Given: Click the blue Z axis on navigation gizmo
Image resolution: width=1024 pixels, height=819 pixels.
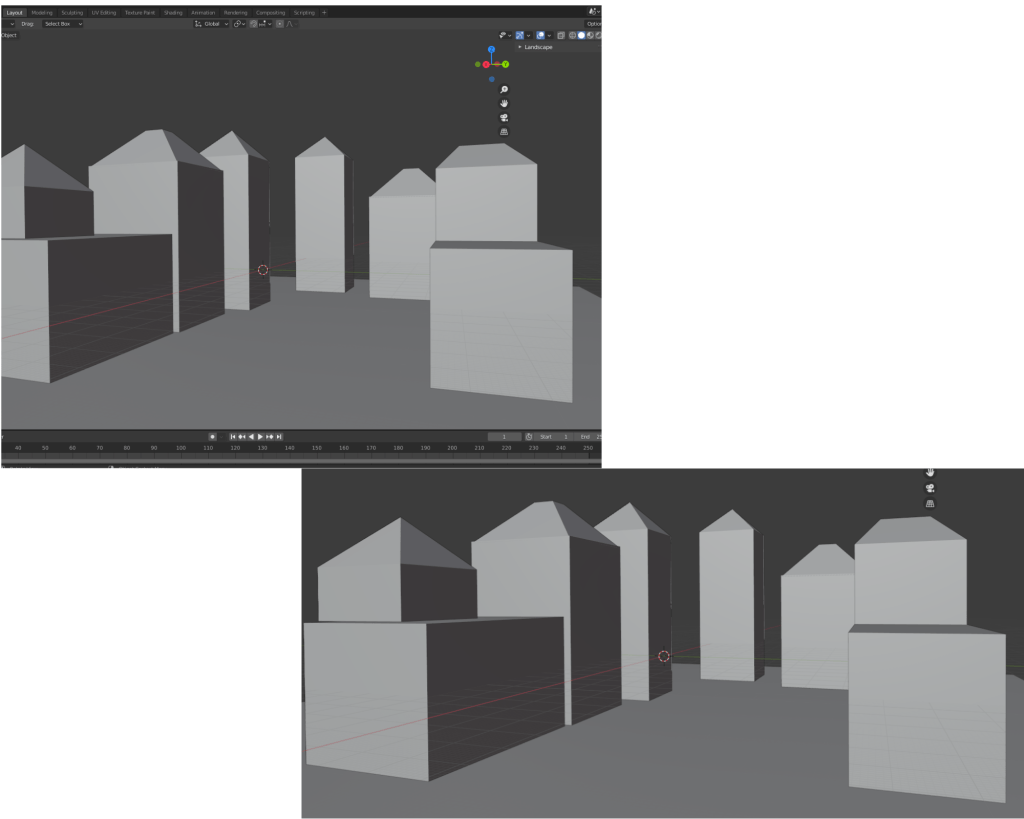Looking at the screenshot, I should [491, 49].
